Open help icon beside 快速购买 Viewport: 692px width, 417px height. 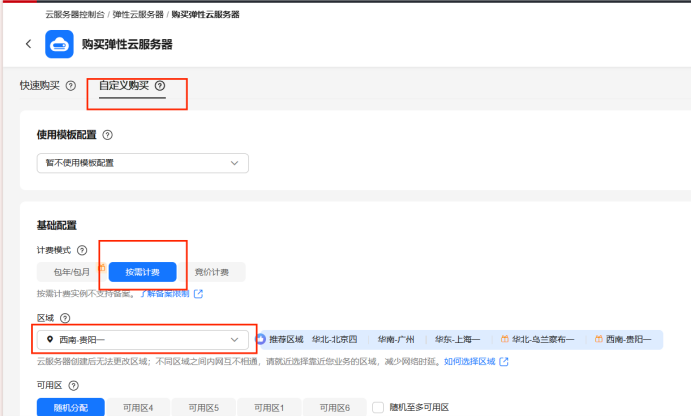(x=71, y=86)
